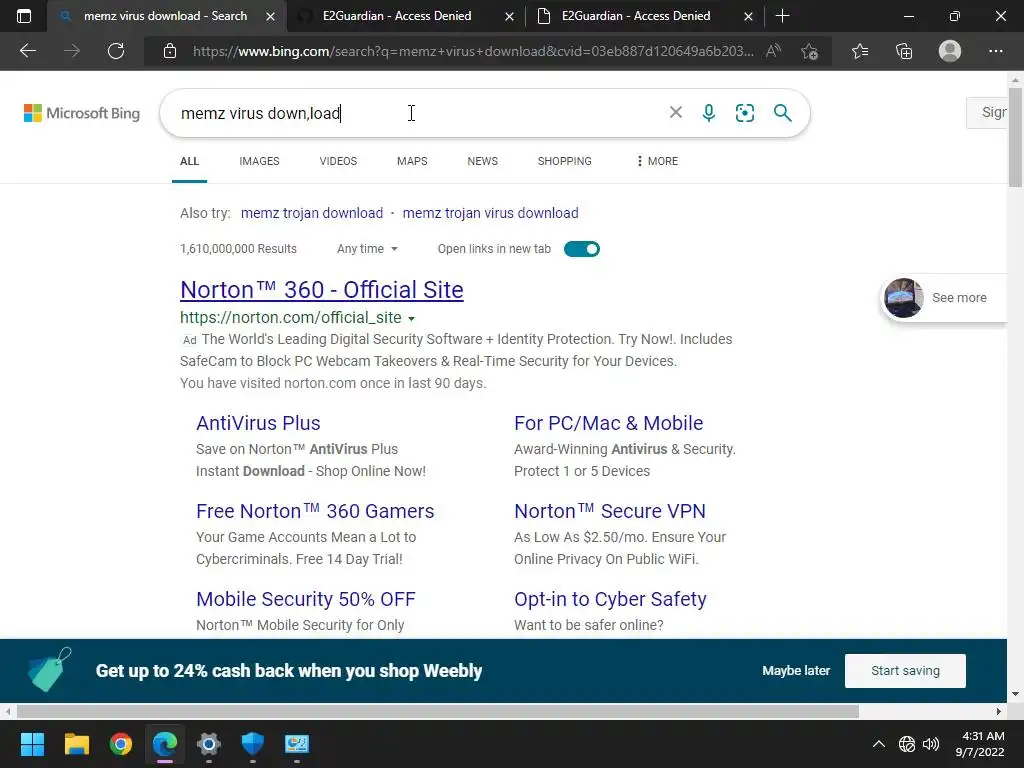The image size is (1024, 768).
Task: Expand the MORE search categories menu
Action: click(x=657, y=161)
